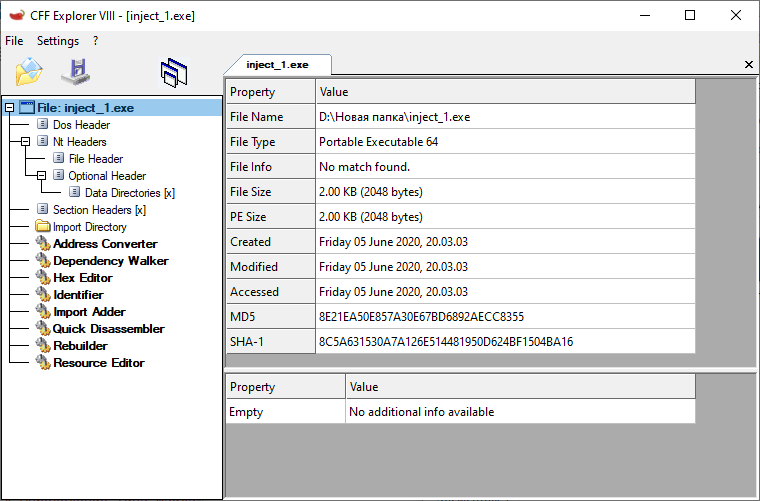Click the Import Directory folder icon
The height and width of the screenshot is (501, 760).
tap(43, 226)
